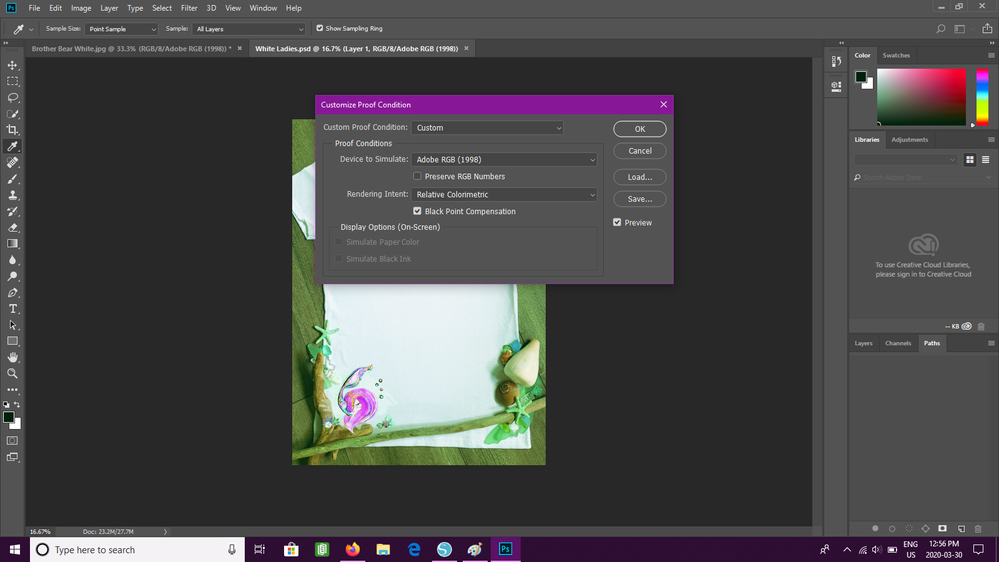Click in the color picker field
The height and width of the screenshot is (562, 999).
click(921, 97)
